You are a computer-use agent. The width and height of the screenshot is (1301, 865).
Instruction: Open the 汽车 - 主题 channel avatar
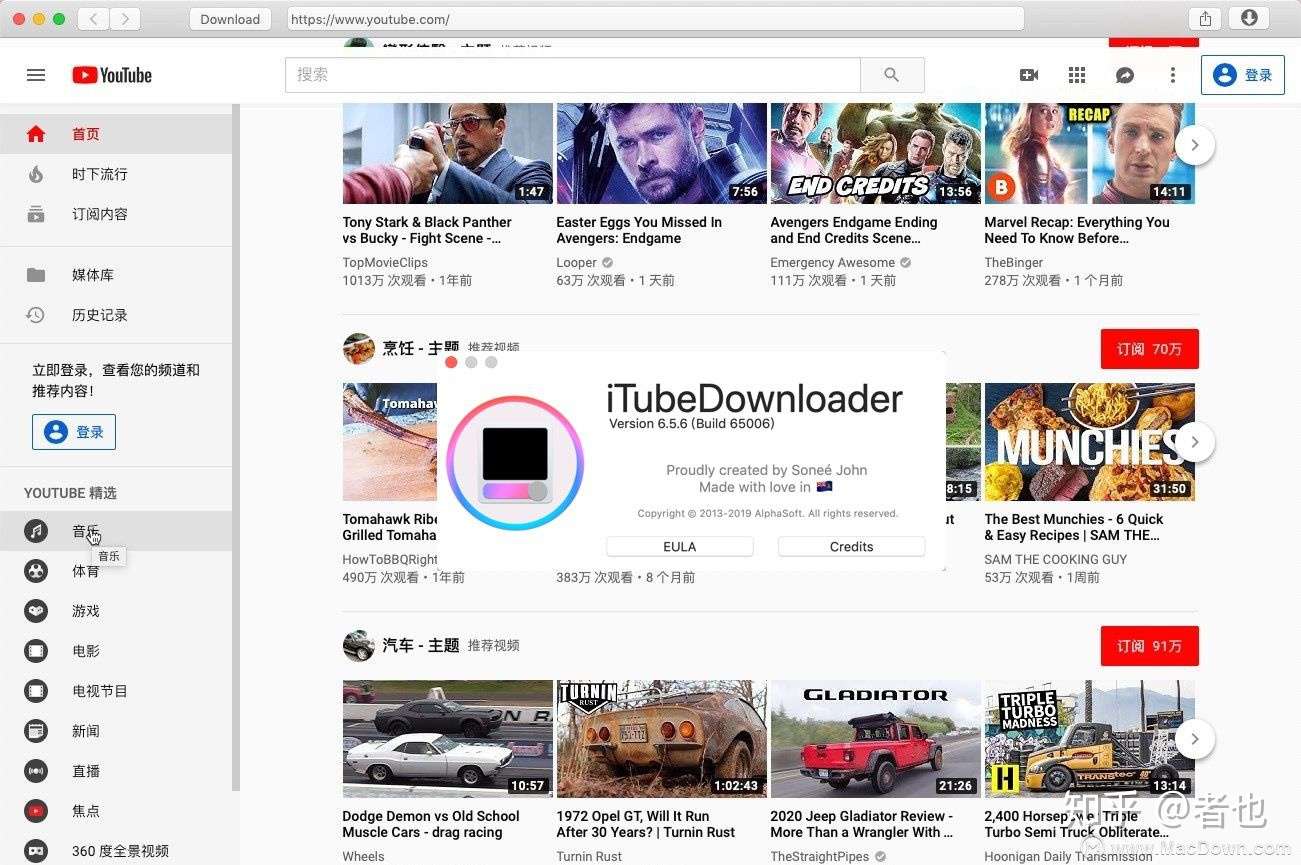point(359,646)
